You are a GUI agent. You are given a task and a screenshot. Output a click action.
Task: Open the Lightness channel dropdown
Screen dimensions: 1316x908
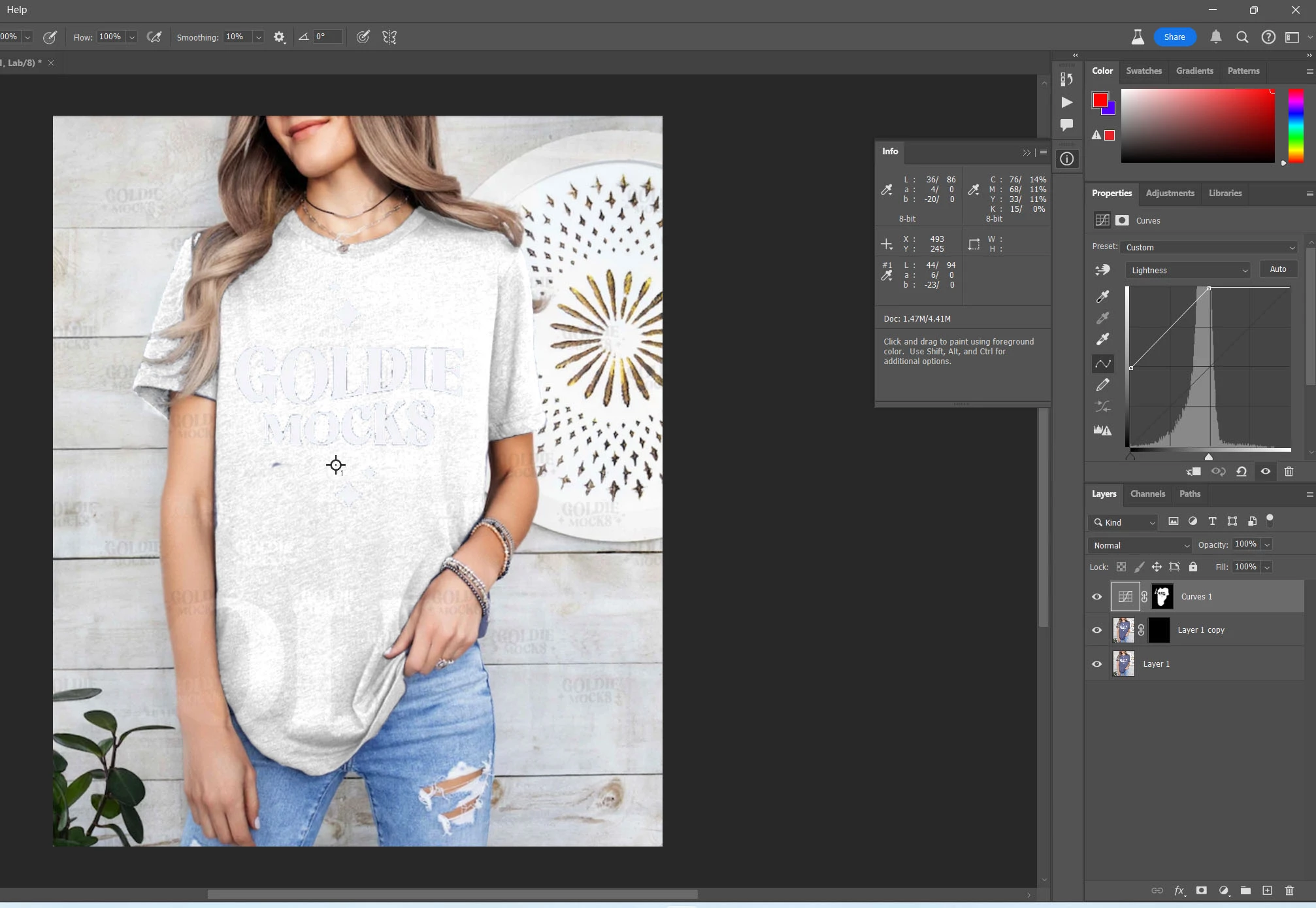pos(1187,270)
